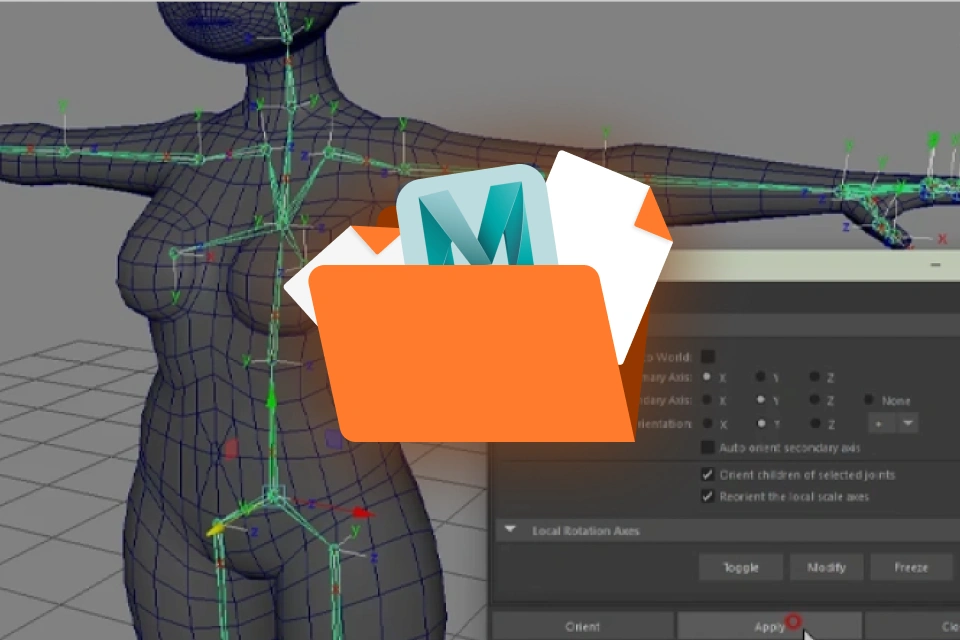The width and height of the screenshot is (960, 640).
Task: Grab the red X-axis manipulator arrow at hips
Action: (x=363, y=513)
